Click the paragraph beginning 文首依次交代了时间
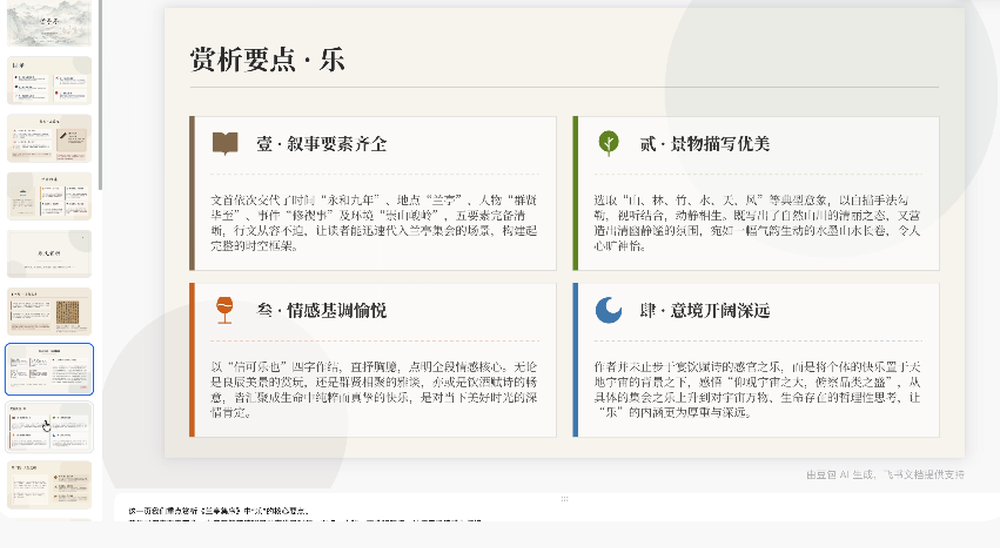1000x548 pixels. tap(374, 223)
